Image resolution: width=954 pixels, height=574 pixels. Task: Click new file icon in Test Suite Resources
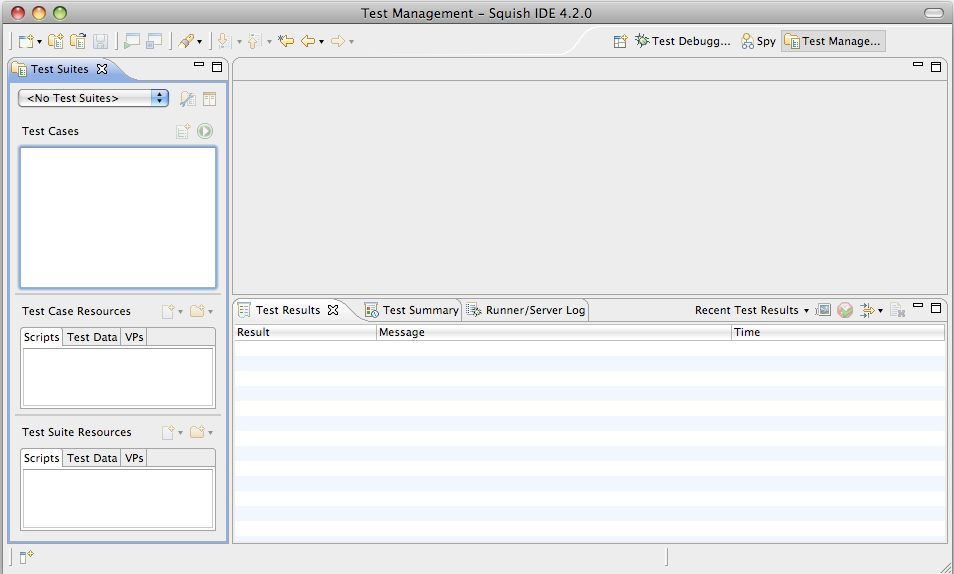[x=169, y=432]
